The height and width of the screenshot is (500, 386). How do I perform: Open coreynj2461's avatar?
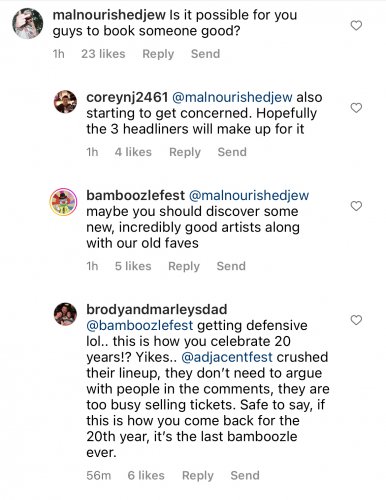point(65,102)
